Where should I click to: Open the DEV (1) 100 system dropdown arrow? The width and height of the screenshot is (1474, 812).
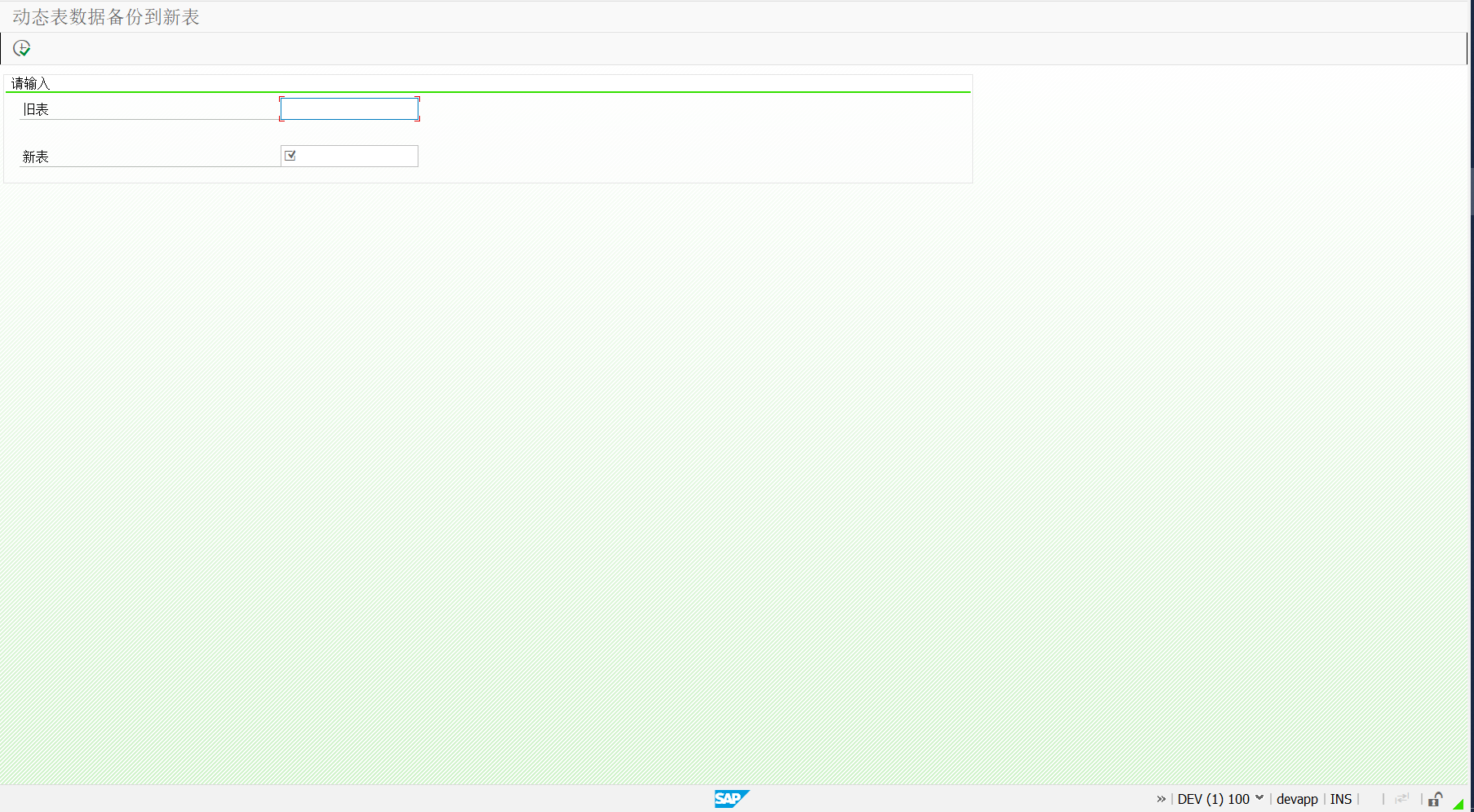(x=1259, y=797)
